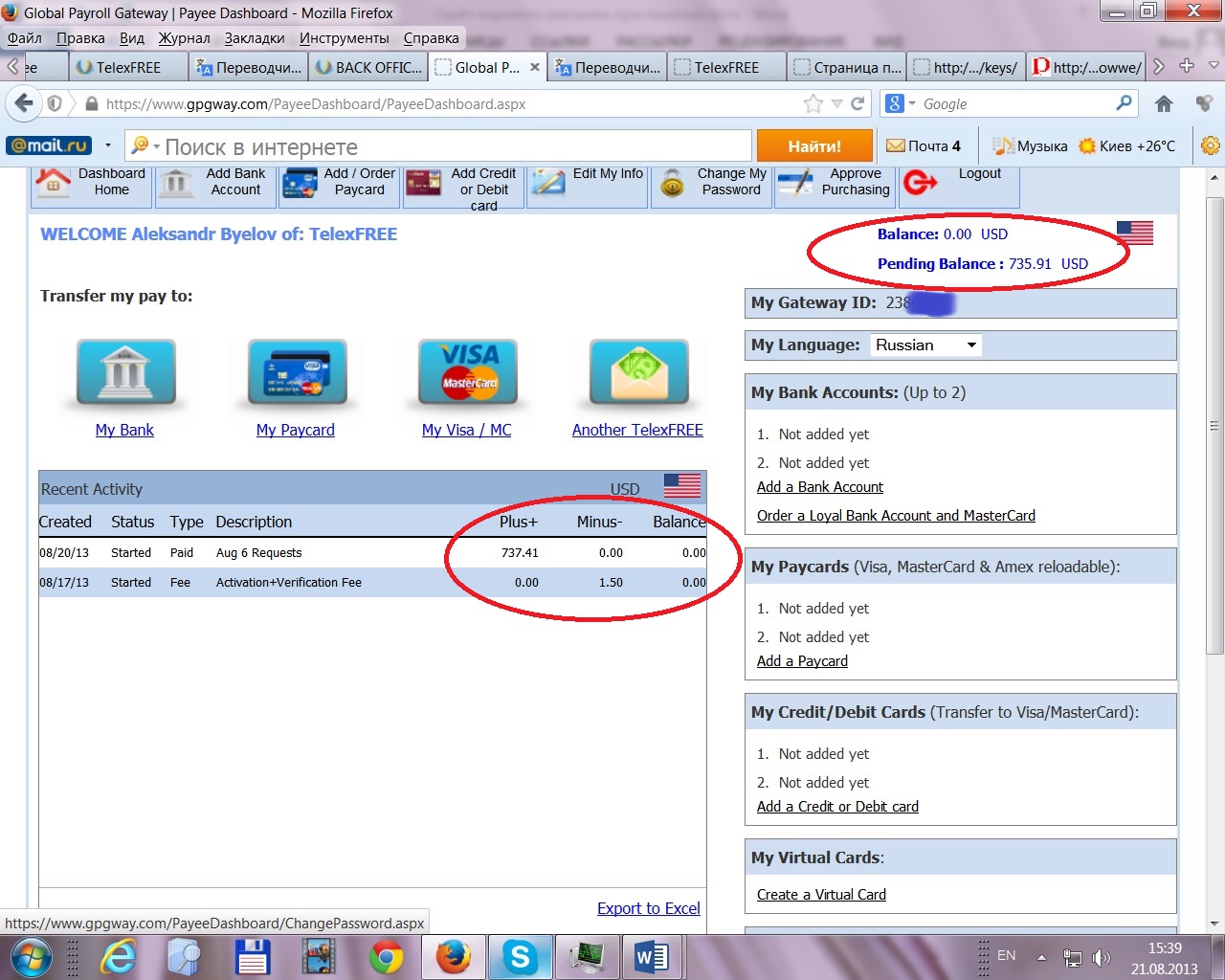1225x980 pixels.
Task: Expand the My Language Russian dropdown
Action: [x=926, y=345]
